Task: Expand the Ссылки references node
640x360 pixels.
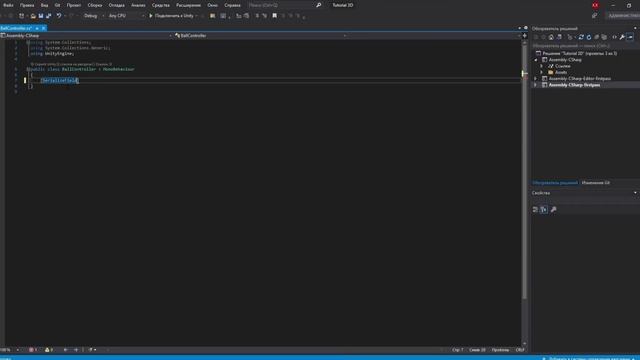Action: (x=542, y=66)
